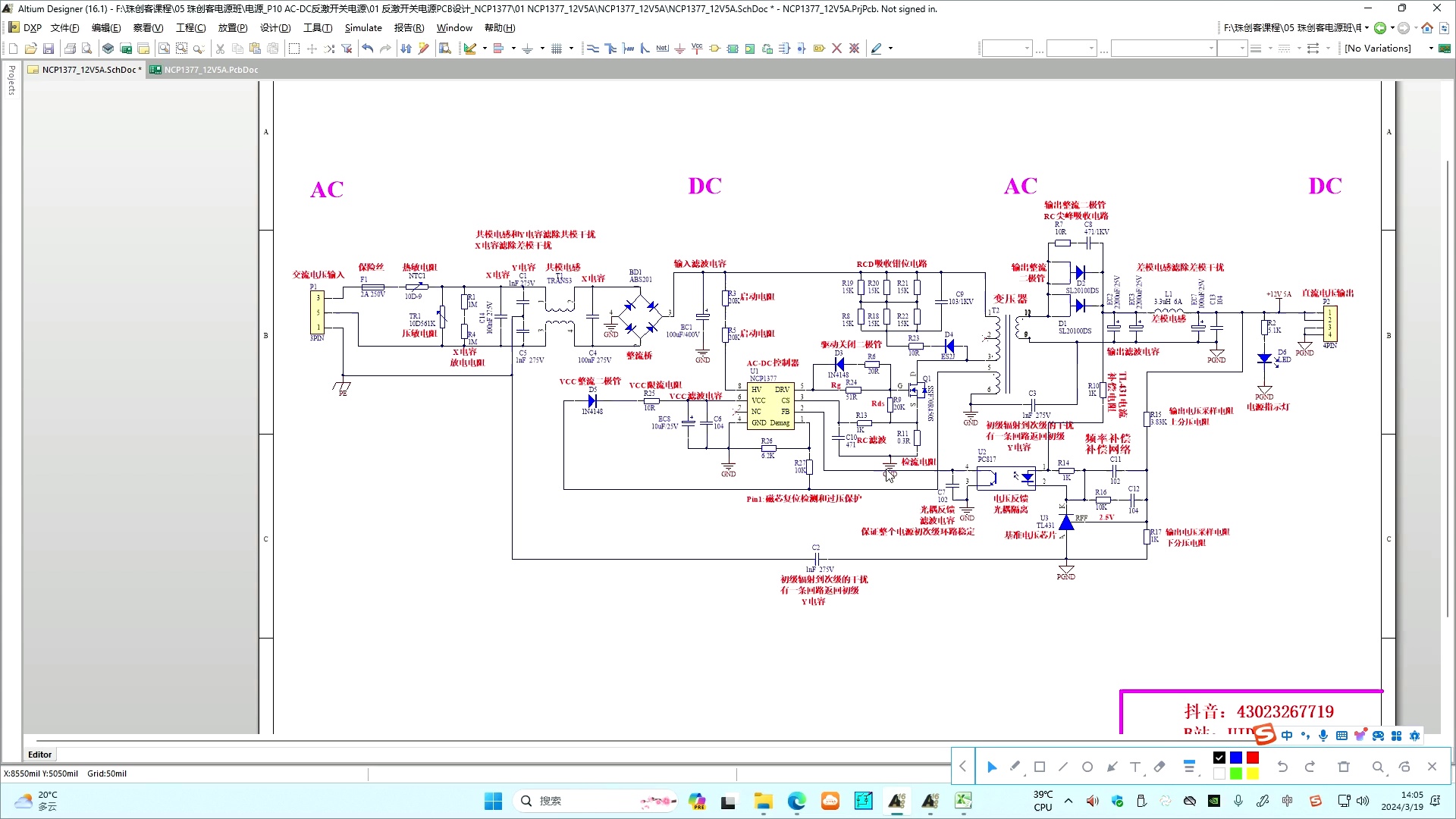Open the grids dropdown arrow
1456x819 pixels.
pos(571,49)
